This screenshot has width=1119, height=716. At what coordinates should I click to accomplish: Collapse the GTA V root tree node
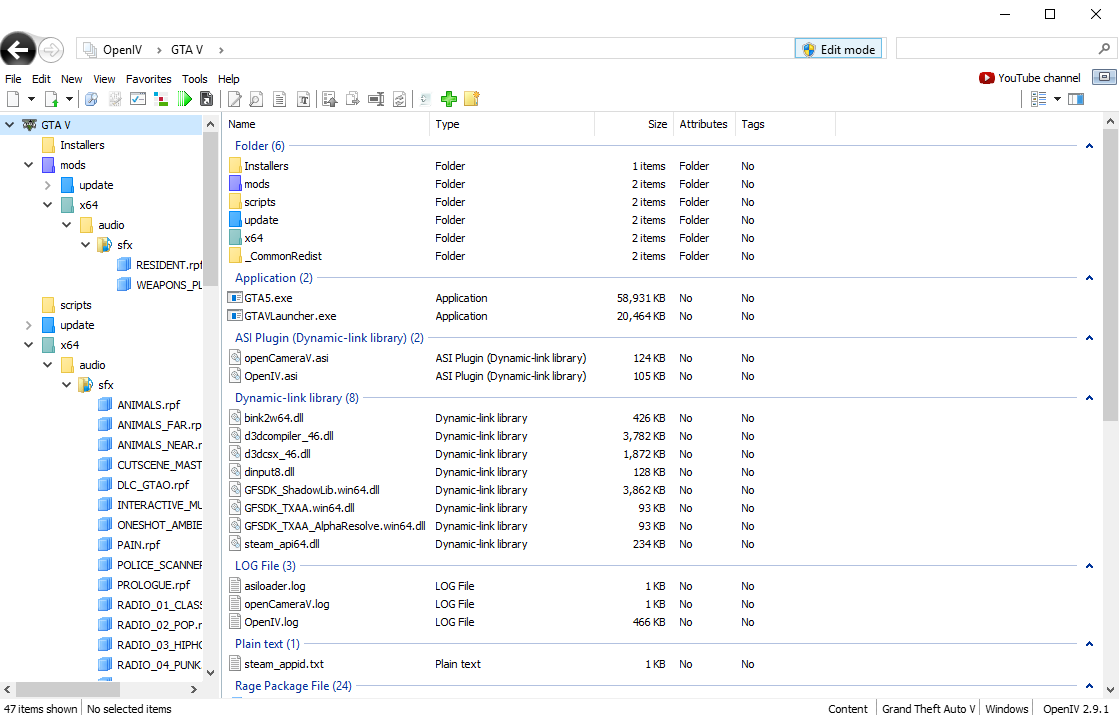[x=10, y=125]
